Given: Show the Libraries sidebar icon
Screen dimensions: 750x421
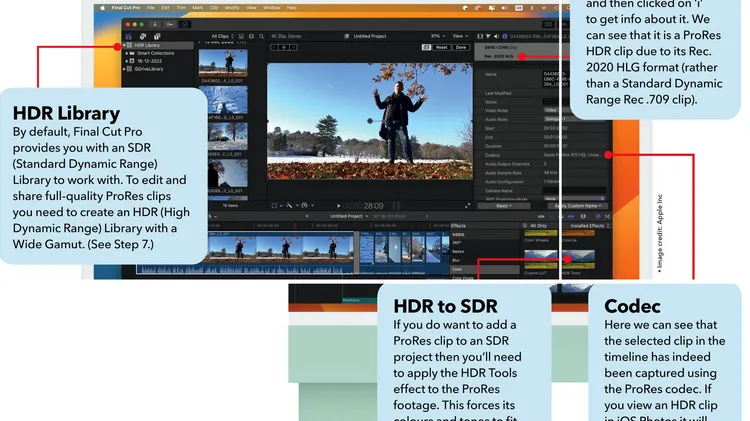Looking at the screenshot, I should click(x=129, y=36).
